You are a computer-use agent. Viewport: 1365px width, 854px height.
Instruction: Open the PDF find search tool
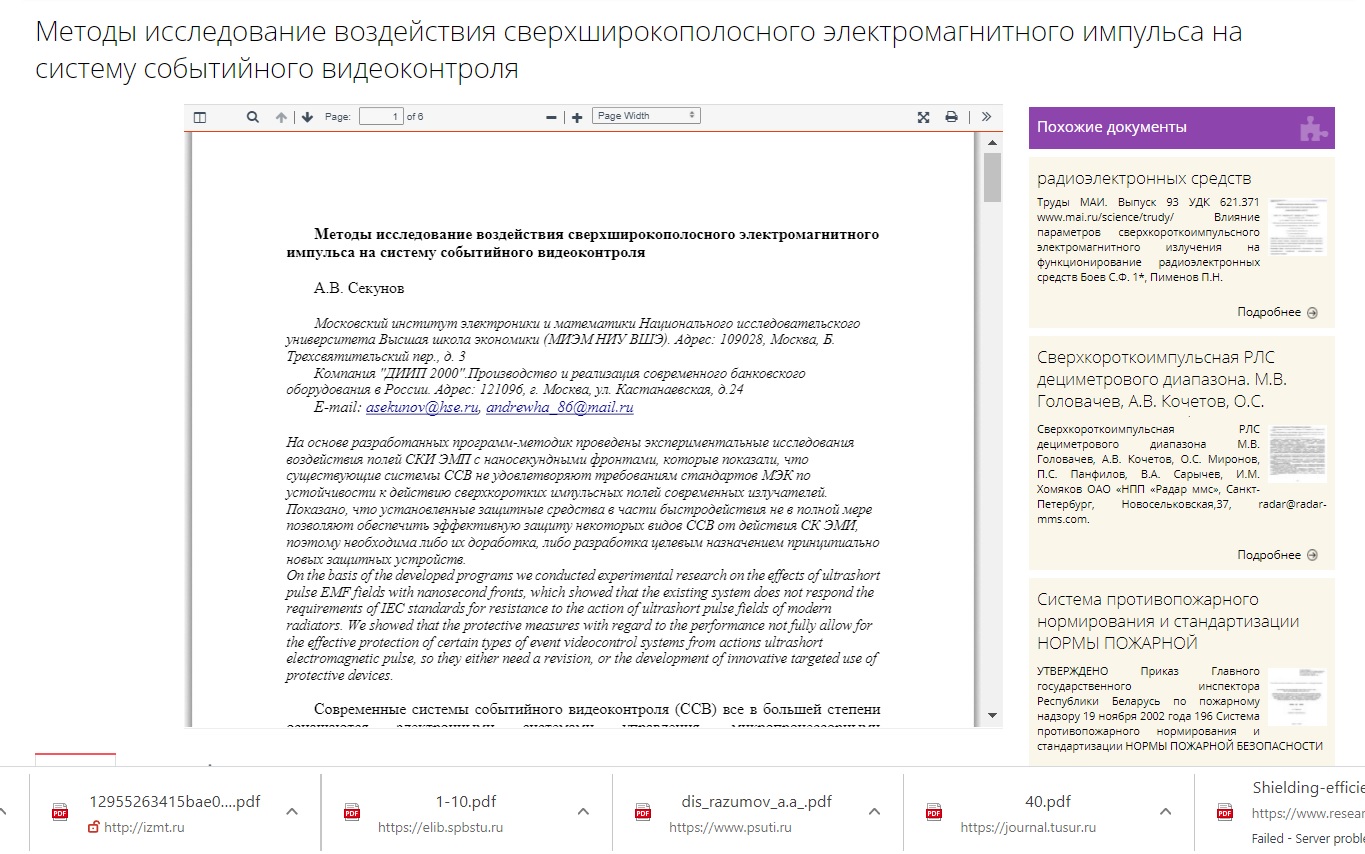(253, 117)
